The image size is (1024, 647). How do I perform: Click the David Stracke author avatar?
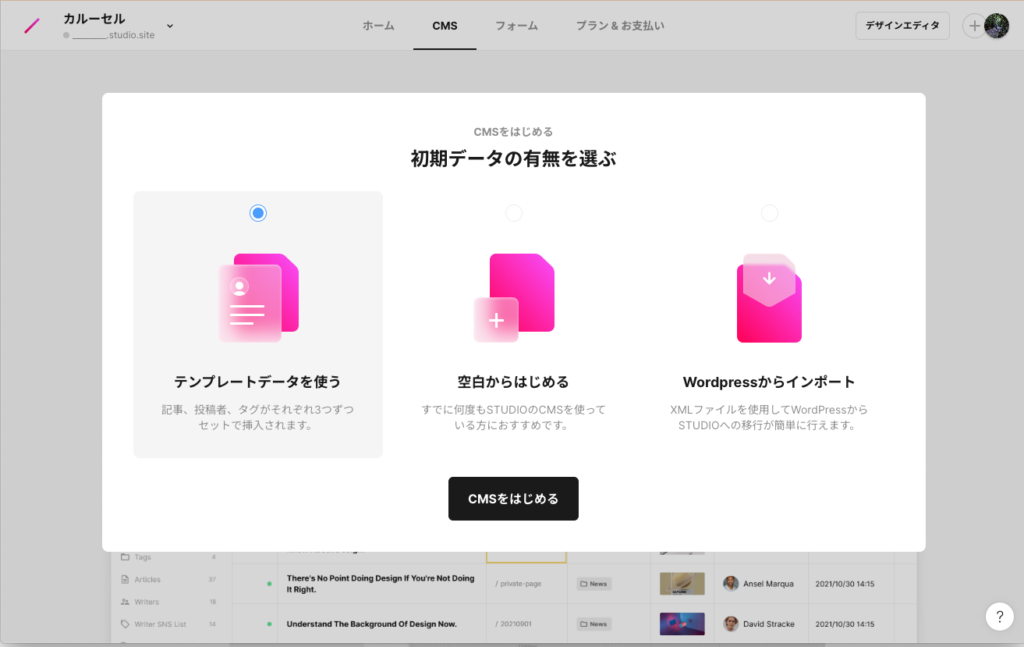click(731, 624)
